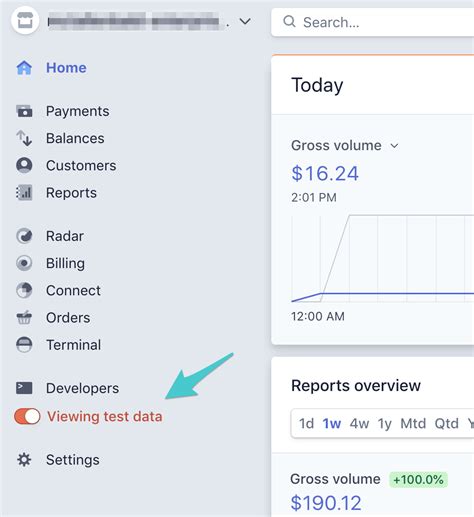This screenshot has width=474, height=517.
Task: Click the search magnifier icon
Action: [x=289, y=22]
